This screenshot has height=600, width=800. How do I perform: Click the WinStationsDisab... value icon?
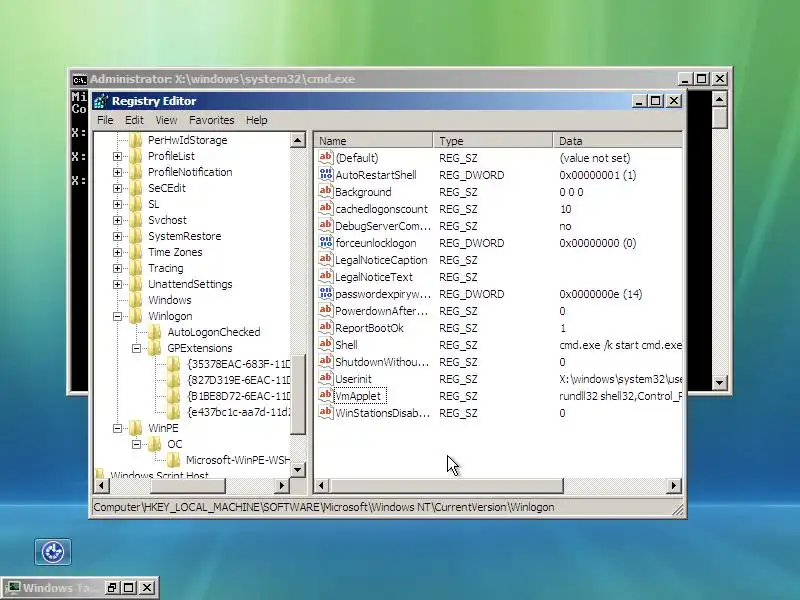(x=326, y=412)
